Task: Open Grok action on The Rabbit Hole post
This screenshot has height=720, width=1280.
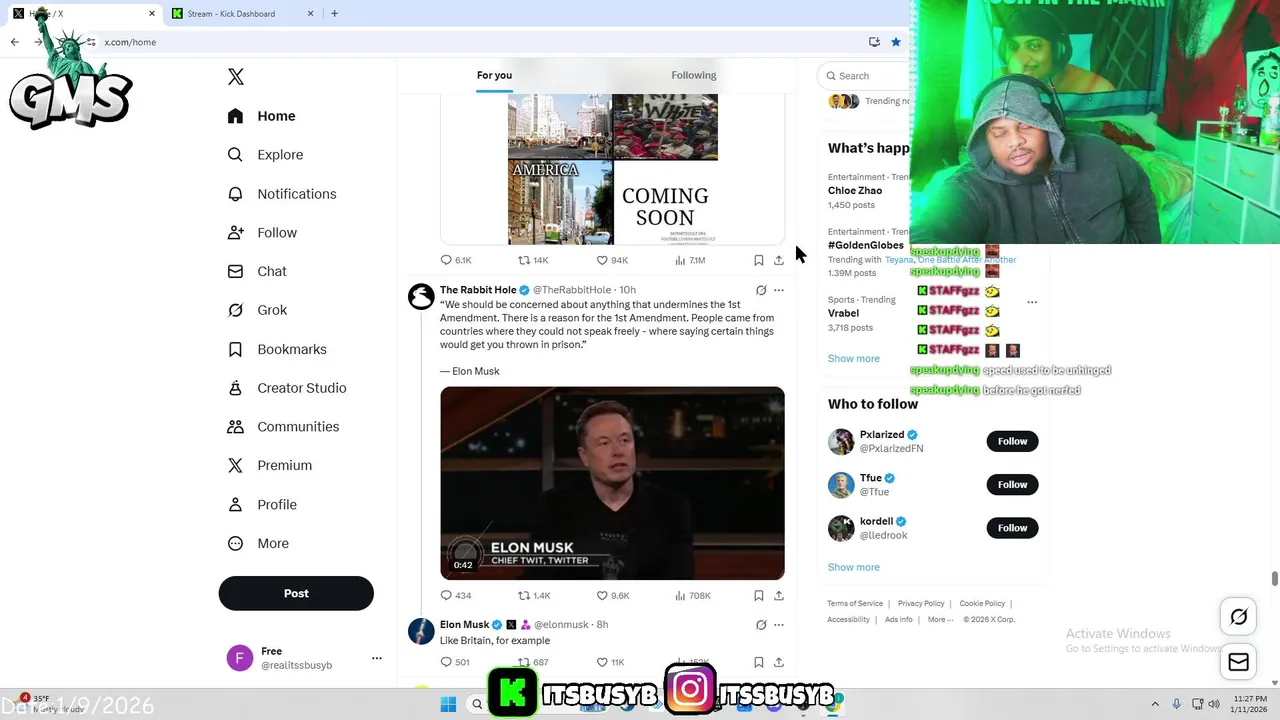Action: tap(761, 290)
